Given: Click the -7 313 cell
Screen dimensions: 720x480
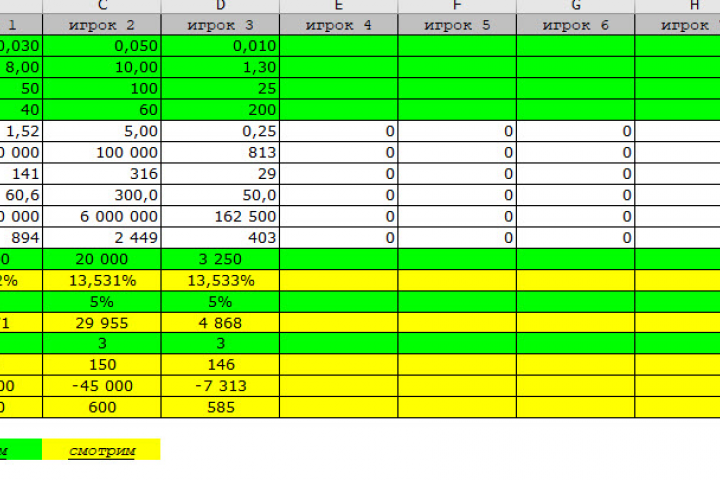Looking at the screenshot, I should tap(220, 386).
